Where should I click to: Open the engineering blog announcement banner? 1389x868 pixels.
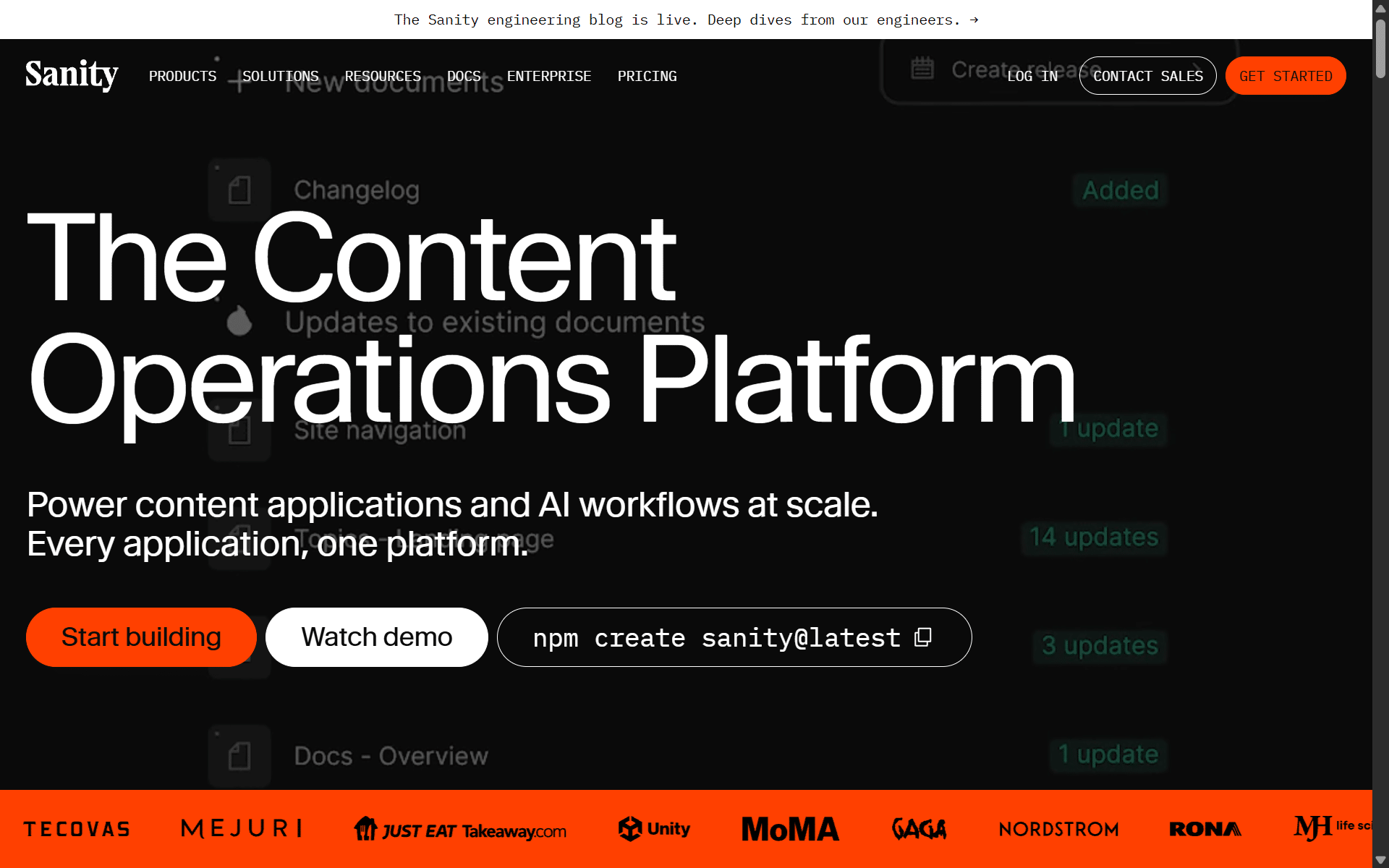point(686,20)
